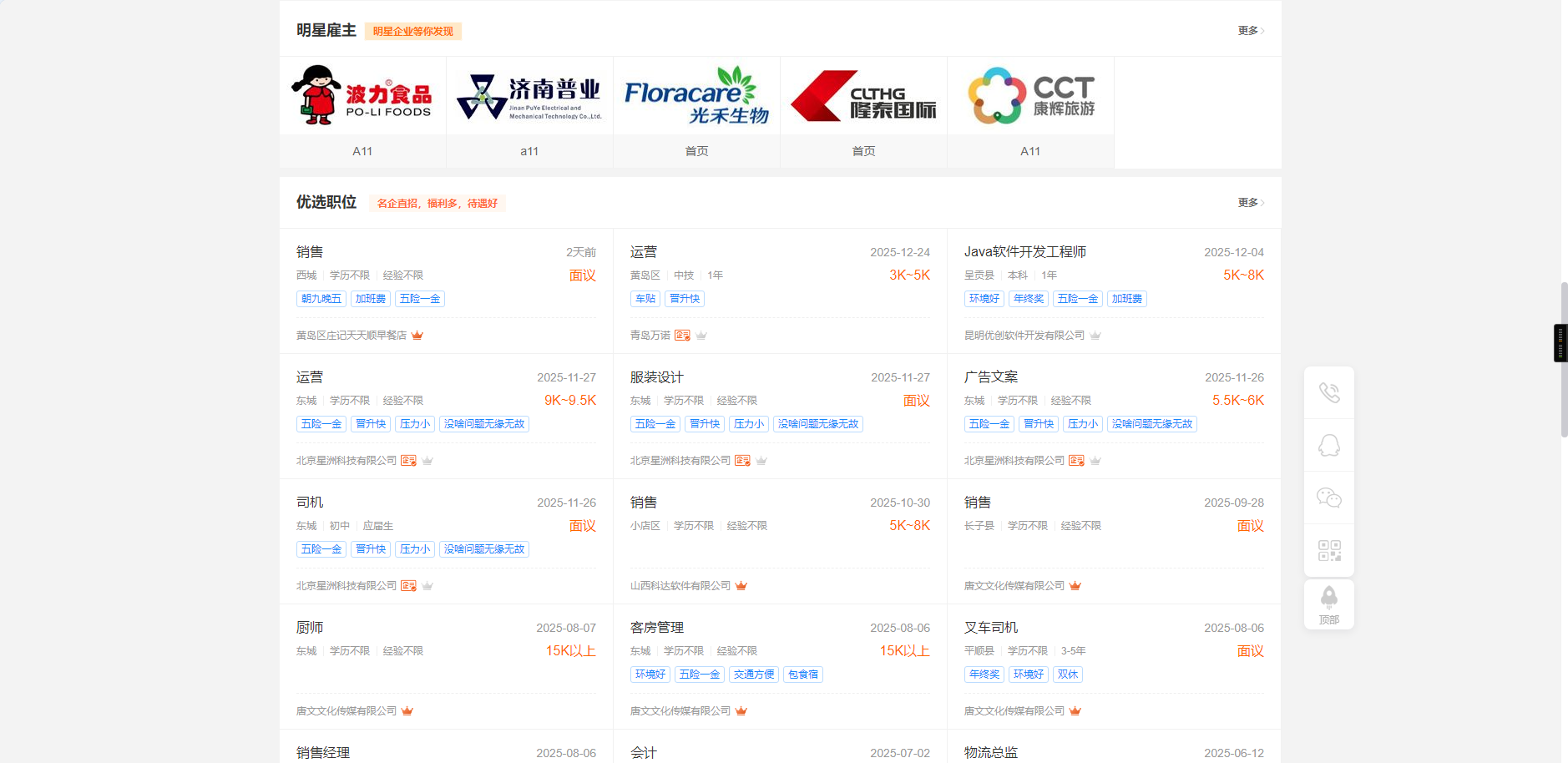Select the 晋升快 tag on the 运营 job
Screen dimensions: 1568x763
(x=685, y=298)
